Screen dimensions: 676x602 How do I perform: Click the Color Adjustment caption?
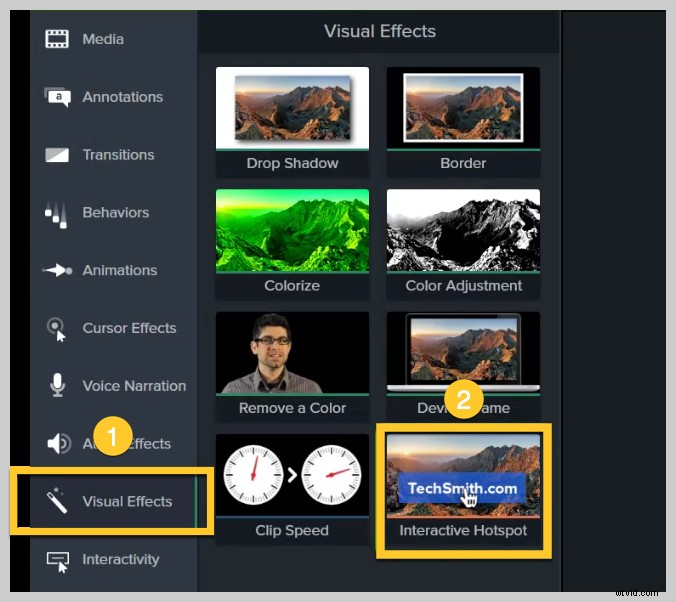tap(463, 286)
